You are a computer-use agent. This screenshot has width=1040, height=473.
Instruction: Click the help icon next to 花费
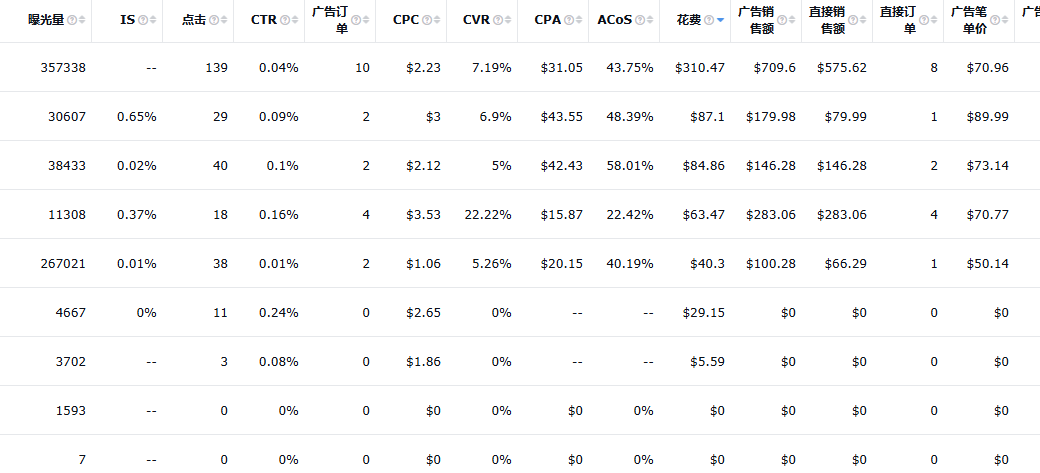[x=710, y=20]
